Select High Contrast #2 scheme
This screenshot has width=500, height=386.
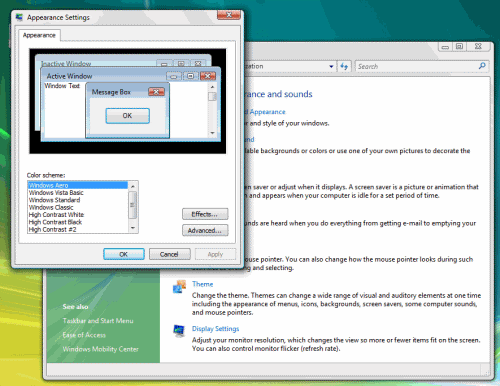[x=78, y=229]
